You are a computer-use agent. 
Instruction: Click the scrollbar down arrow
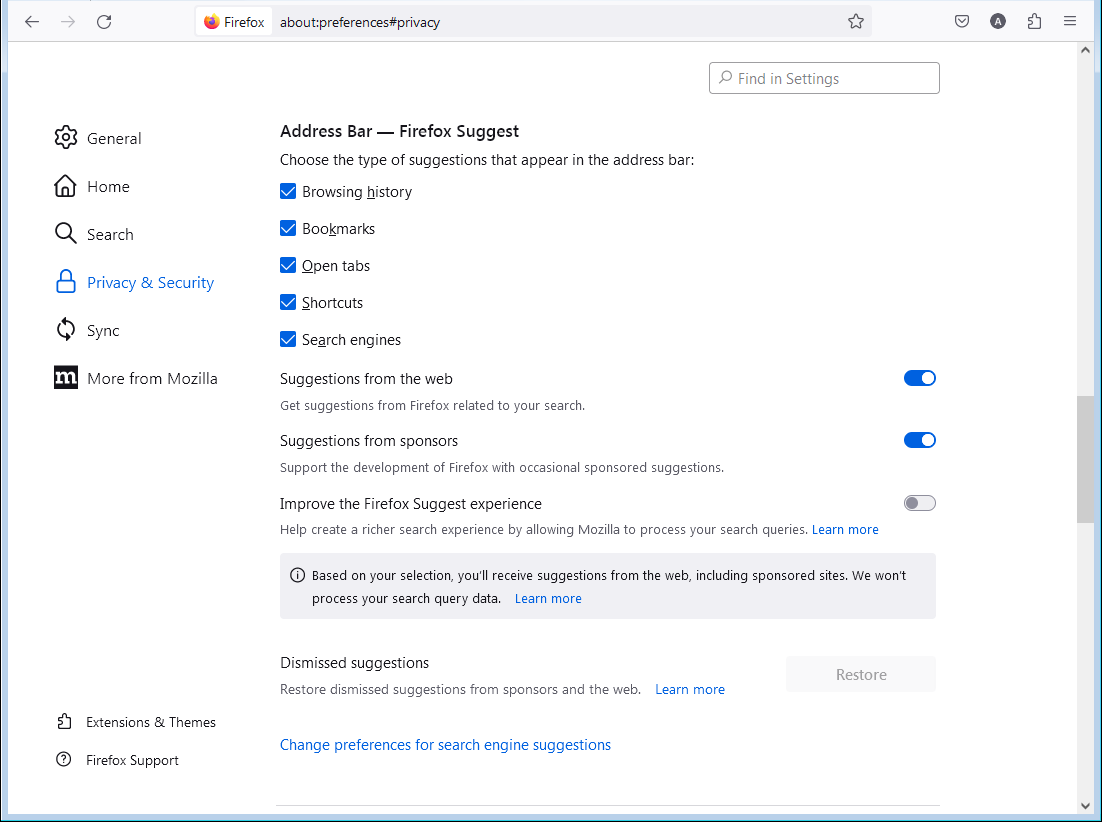pos(1085,806)
